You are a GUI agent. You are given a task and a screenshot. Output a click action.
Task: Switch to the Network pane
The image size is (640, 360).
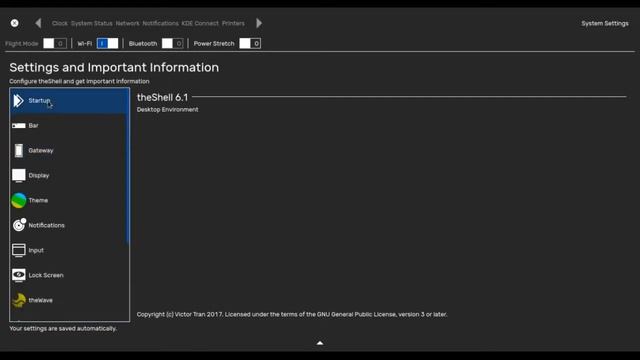click(x=127, y=23)
